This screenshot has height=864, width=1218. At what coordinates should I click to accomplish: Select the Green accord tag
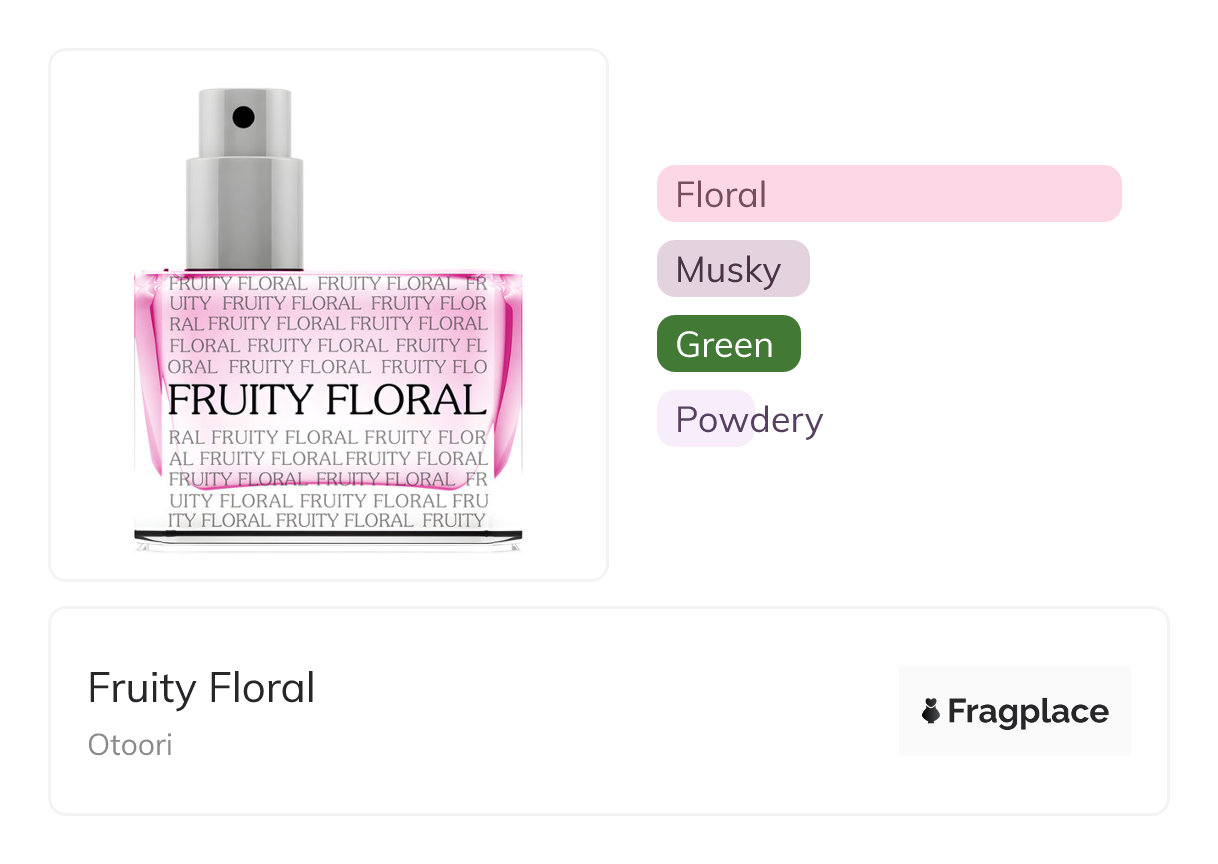pyautogui.click(x=728, y=344)
